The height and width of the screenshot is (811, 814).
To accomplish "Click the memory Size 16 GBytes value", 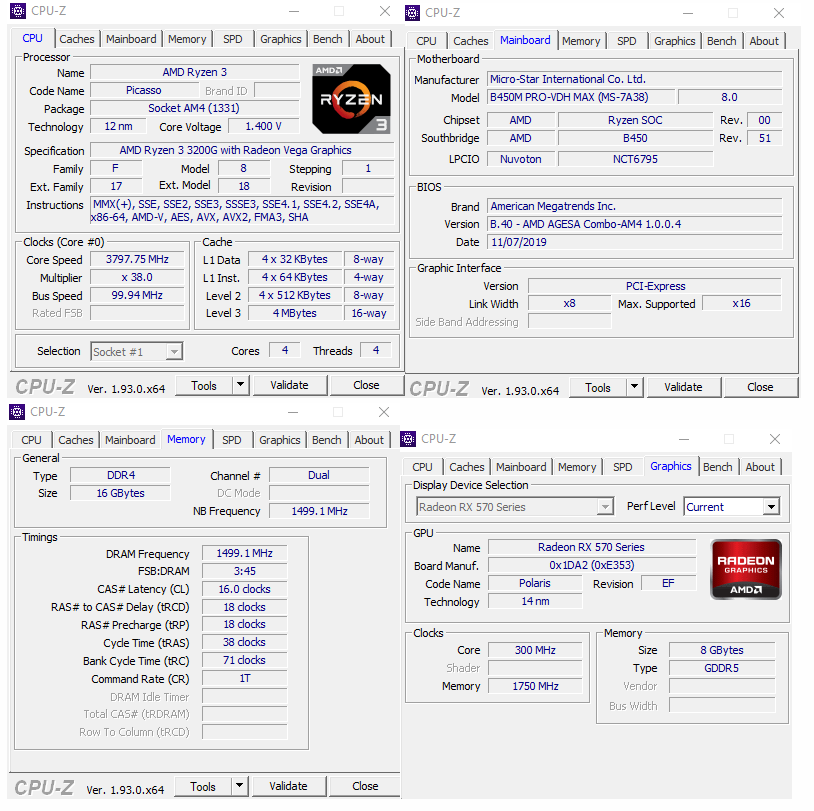I will coord(120,493).
